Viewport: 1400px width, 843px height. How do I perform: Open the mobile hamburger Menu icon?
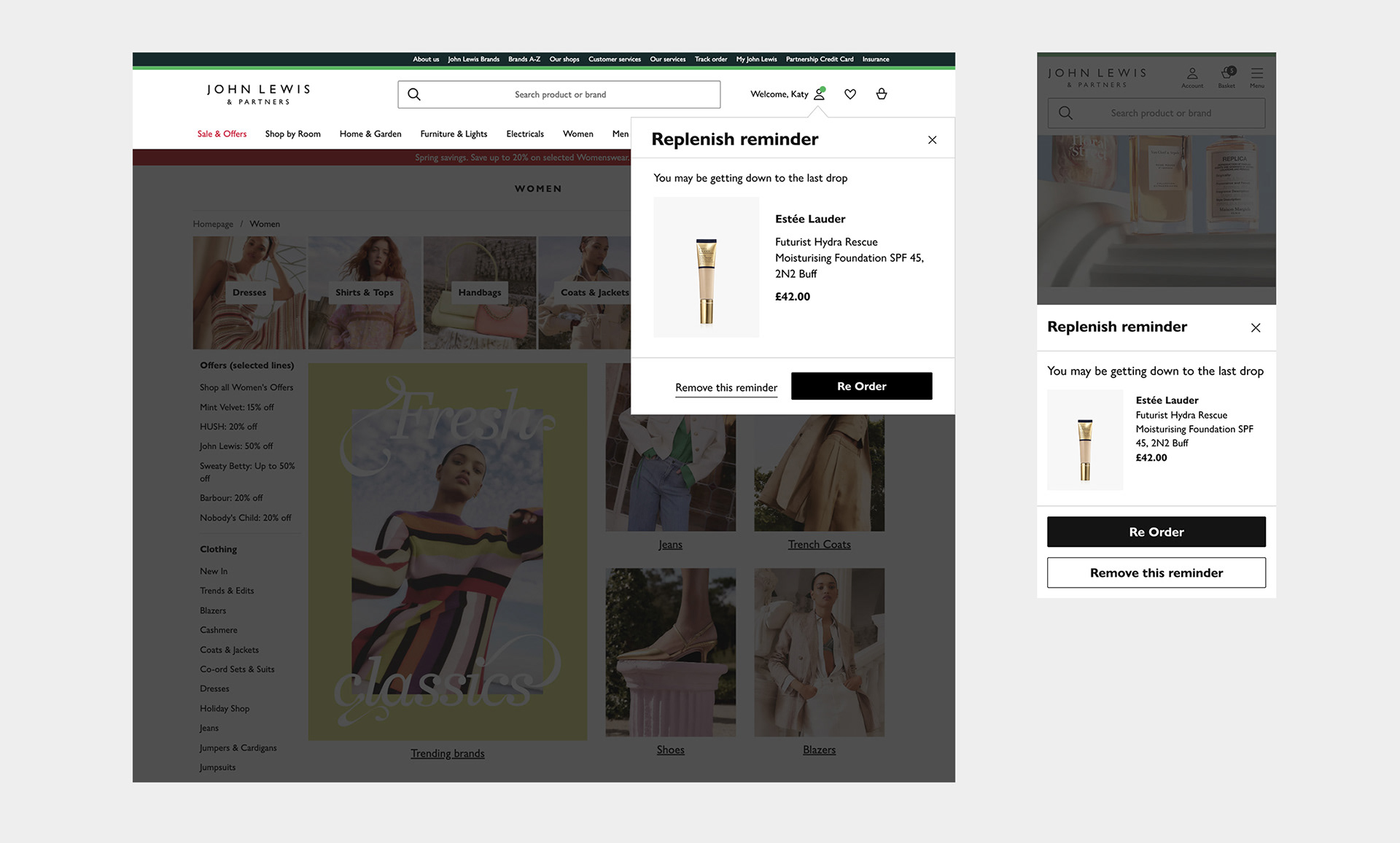[x=1257, y=77]
